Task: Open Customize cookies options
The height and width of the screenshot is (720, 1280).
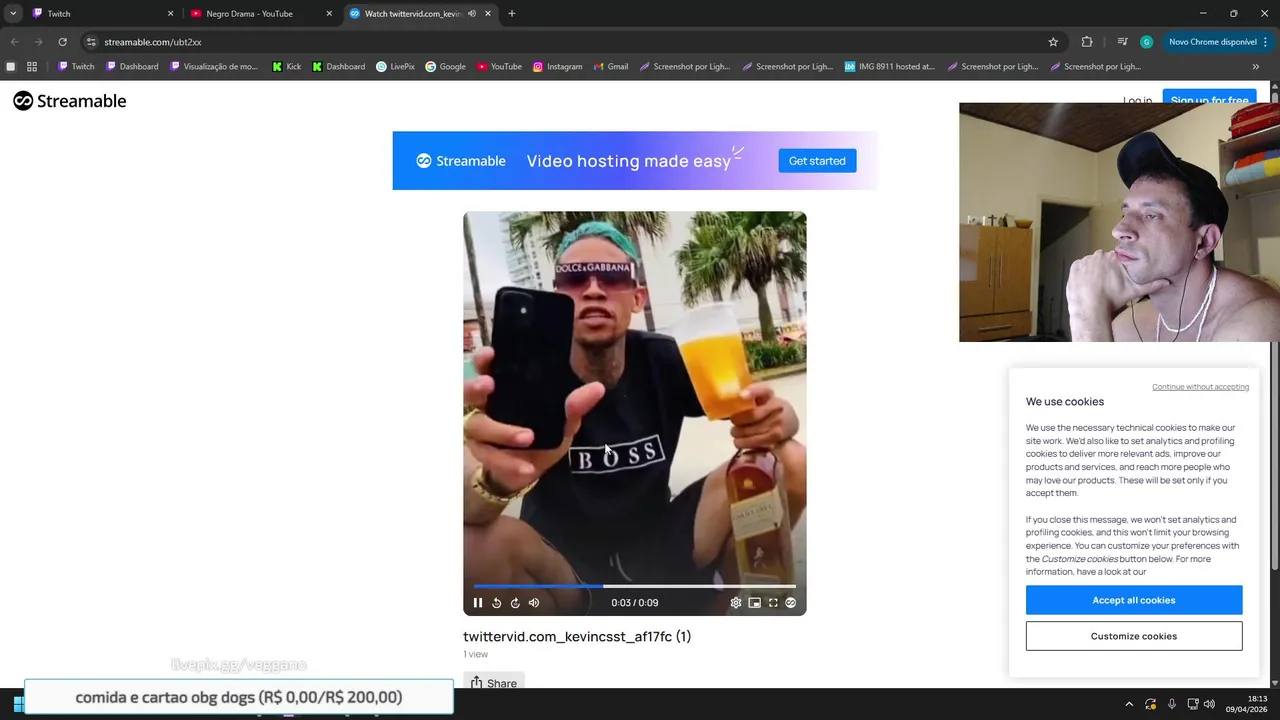Action: click(x=1134, y=636)
